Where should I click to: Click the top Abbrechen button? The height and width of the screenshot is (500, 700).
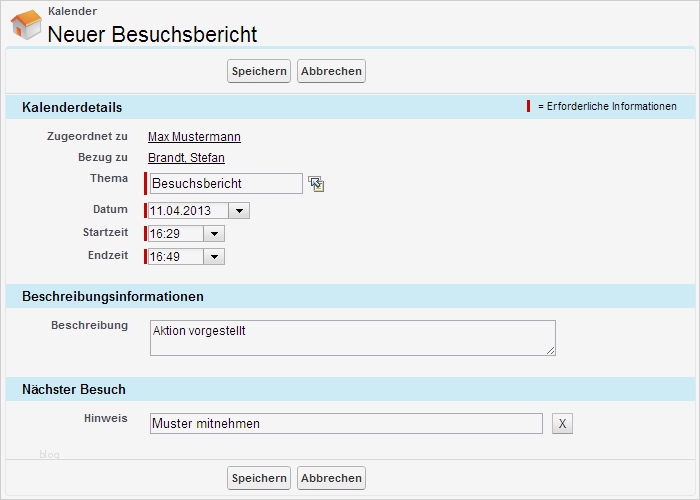[331, 71]
